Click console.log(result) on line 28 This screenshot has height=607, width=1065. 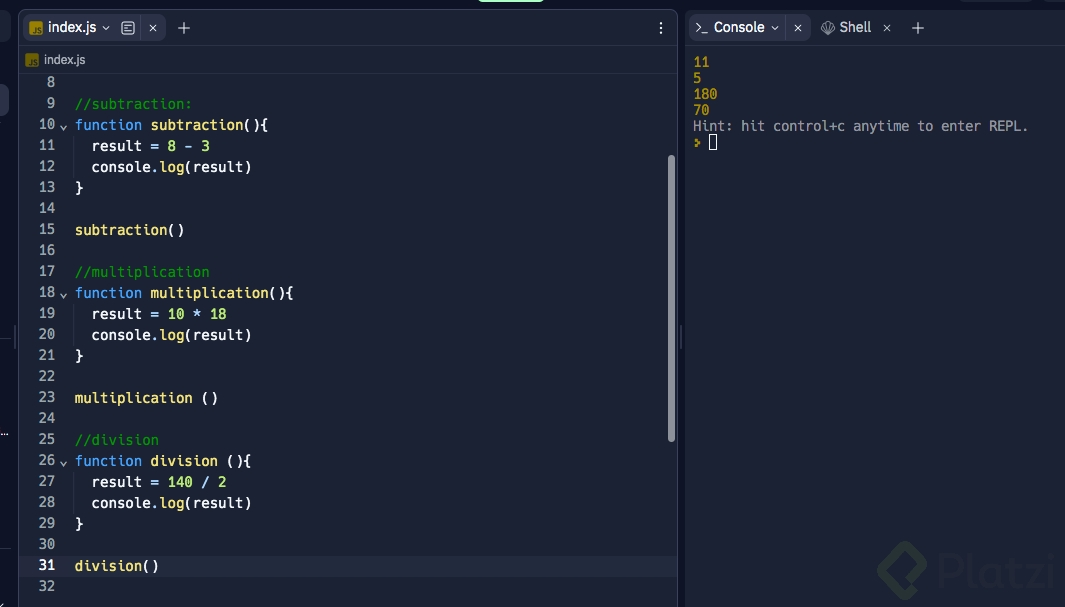pyautogui.click(x=172, y=503)
